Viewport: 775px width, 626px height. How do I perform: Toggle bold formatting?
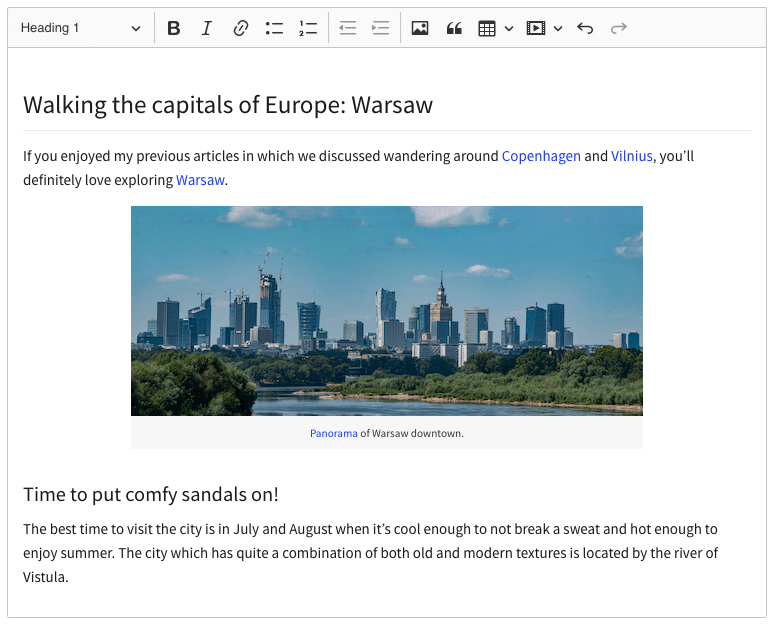click(174, 28)
